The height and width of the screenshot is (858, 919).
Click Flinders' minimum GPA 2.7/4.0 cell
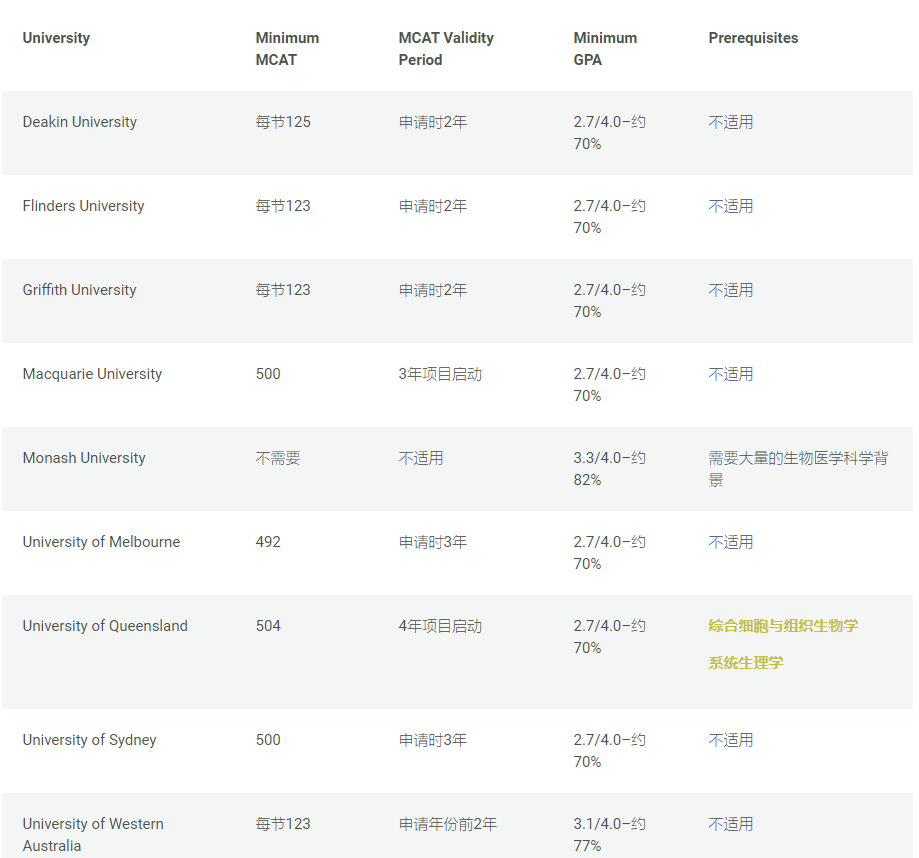tap(610, 216)
